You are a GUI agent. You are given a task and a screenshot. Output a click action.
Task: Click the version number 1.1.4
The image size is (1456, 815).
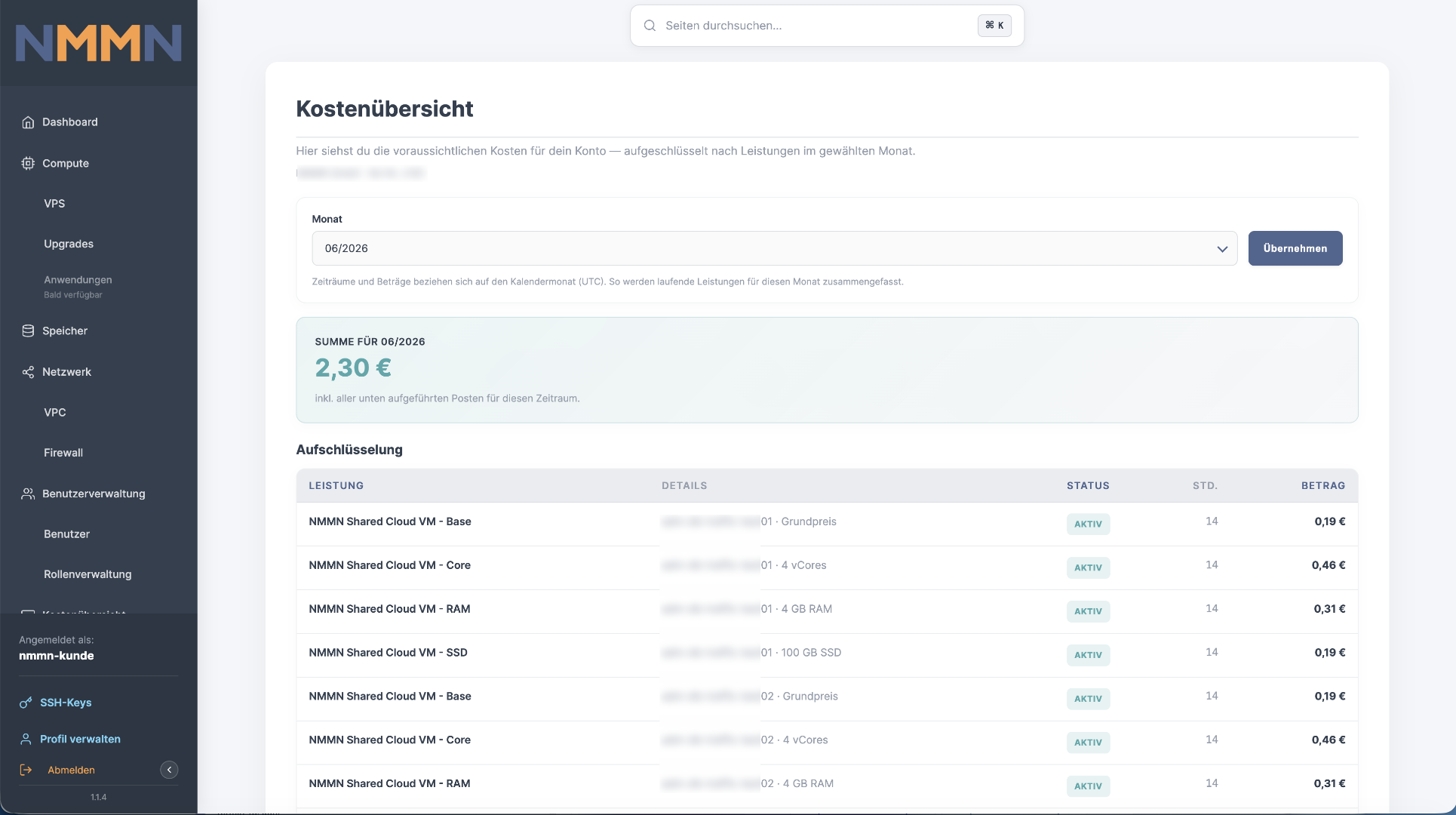99,797
